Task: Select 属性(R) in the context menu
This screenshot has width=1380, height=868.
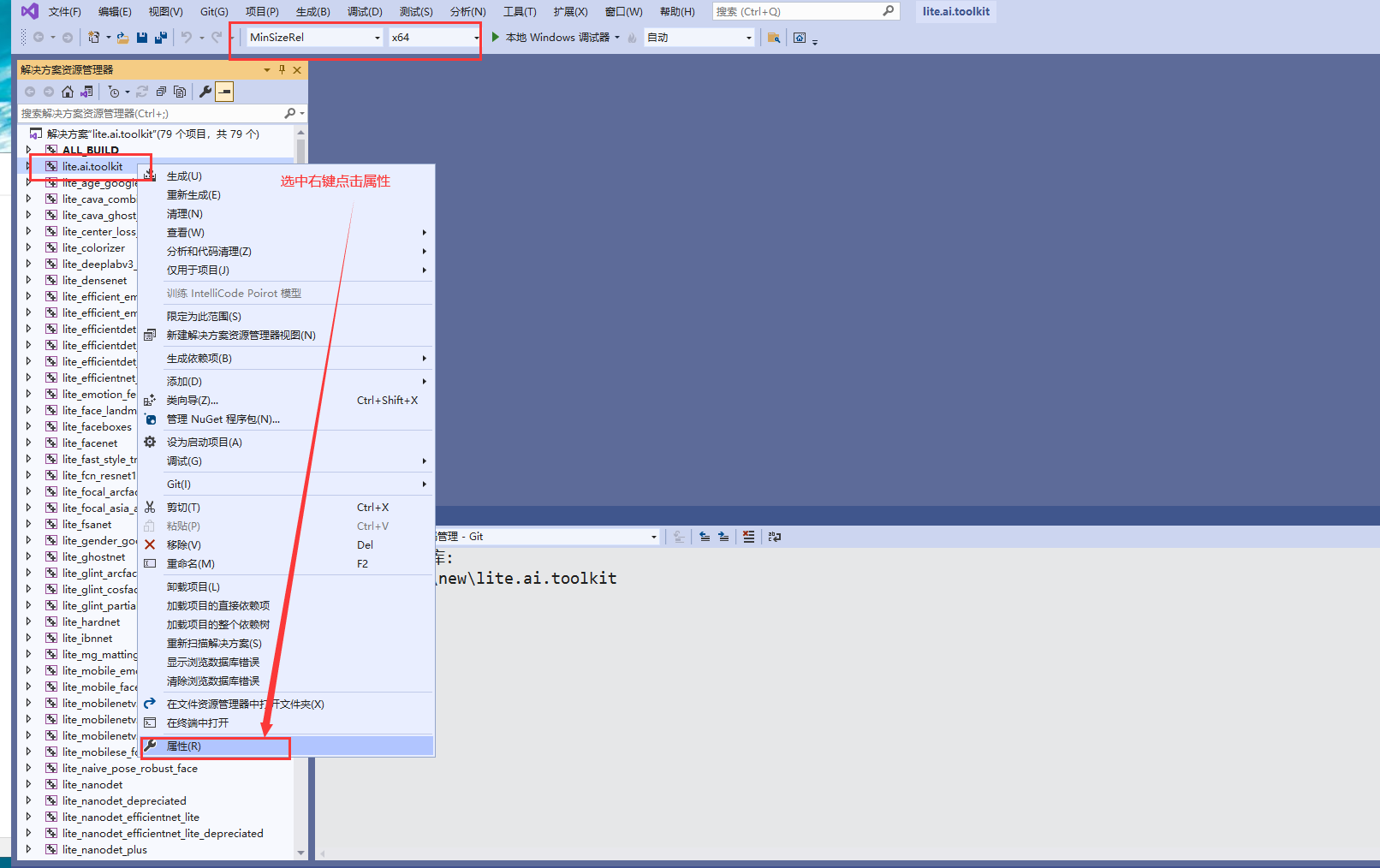Action: pyautogui.click(x=287, y=746)
